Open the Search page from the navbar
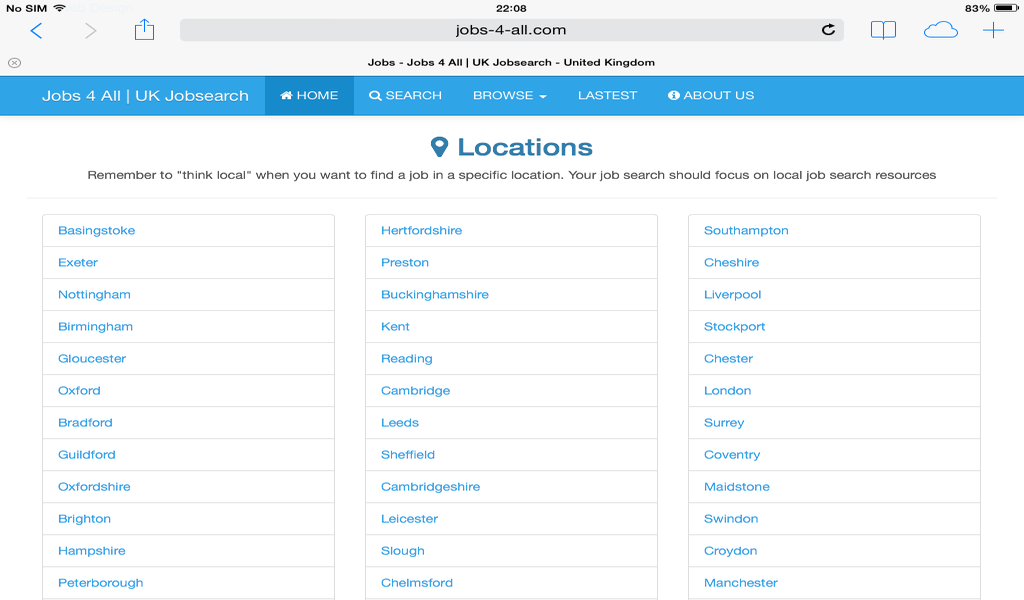The height and width of the screenshot is (600, 1024). point(405,95)
